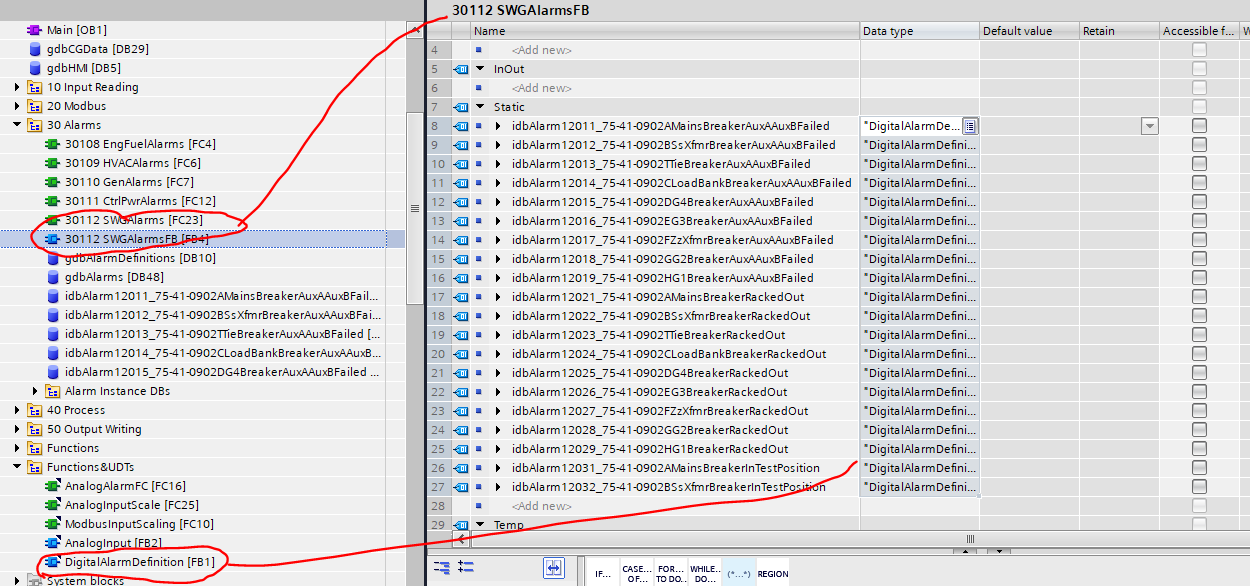Toggle Accessible checkbox for idbAlarm12014 row
This screenshot has height=586, width=1250.
click(x=1199, y=183)
